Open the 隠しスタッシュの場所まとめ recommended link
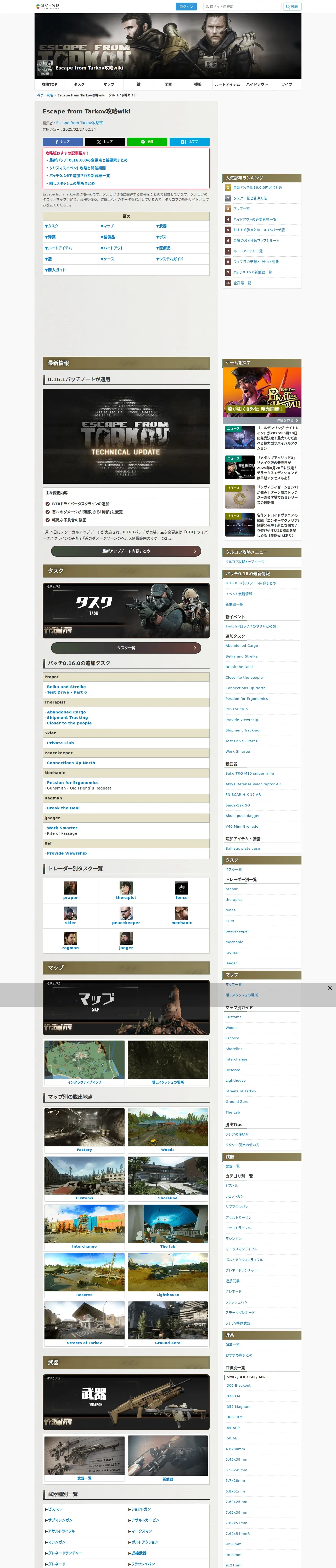 click(72, 183)
